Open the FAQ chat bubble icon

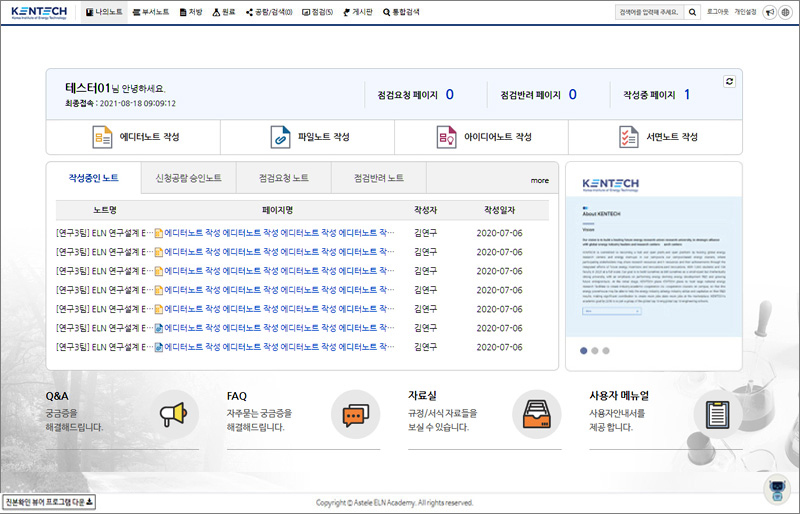pyautogui.click(x=355, y=413)
